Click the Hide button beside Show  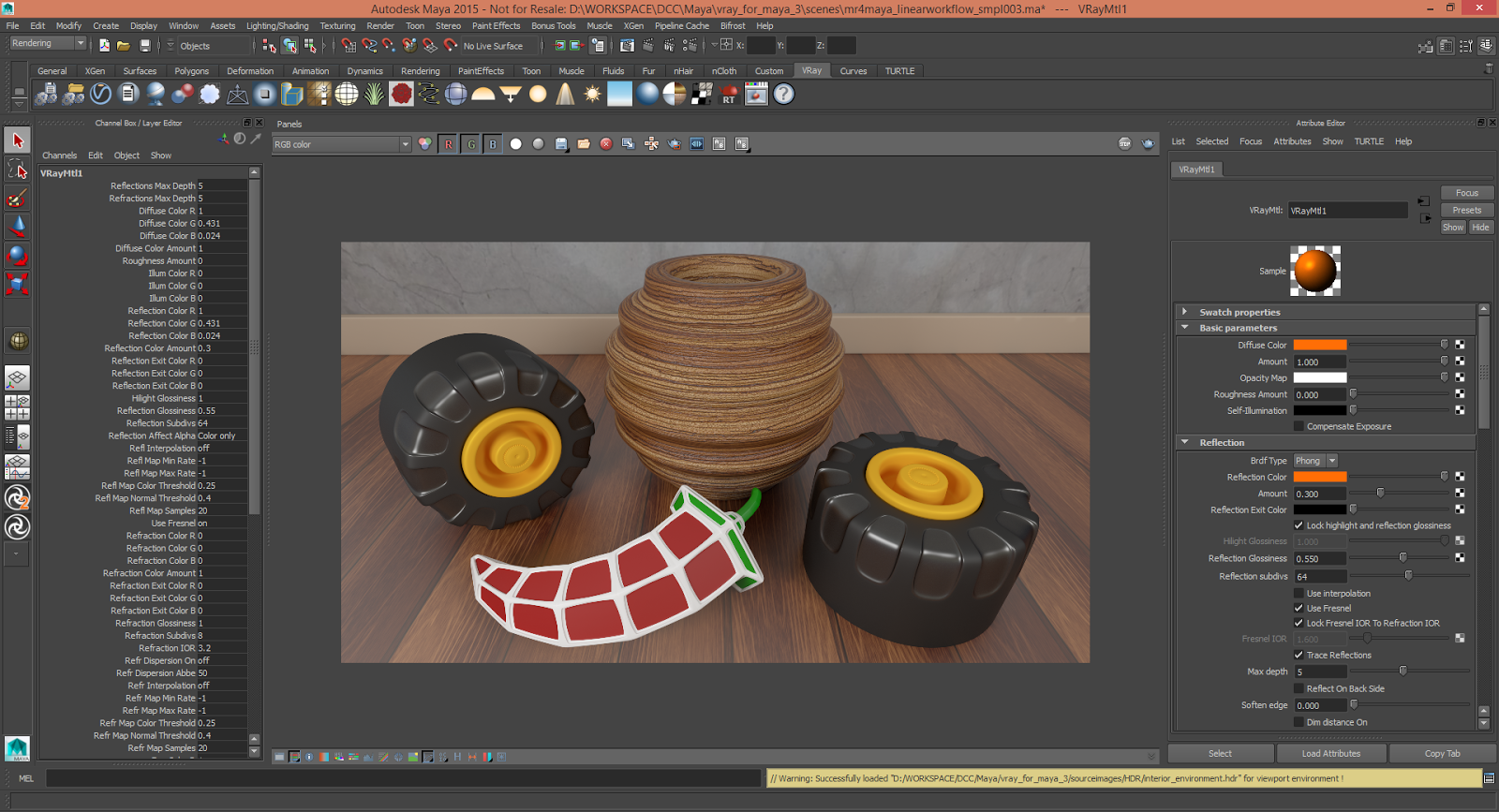pyautogui.click(x=1480, y=228)
